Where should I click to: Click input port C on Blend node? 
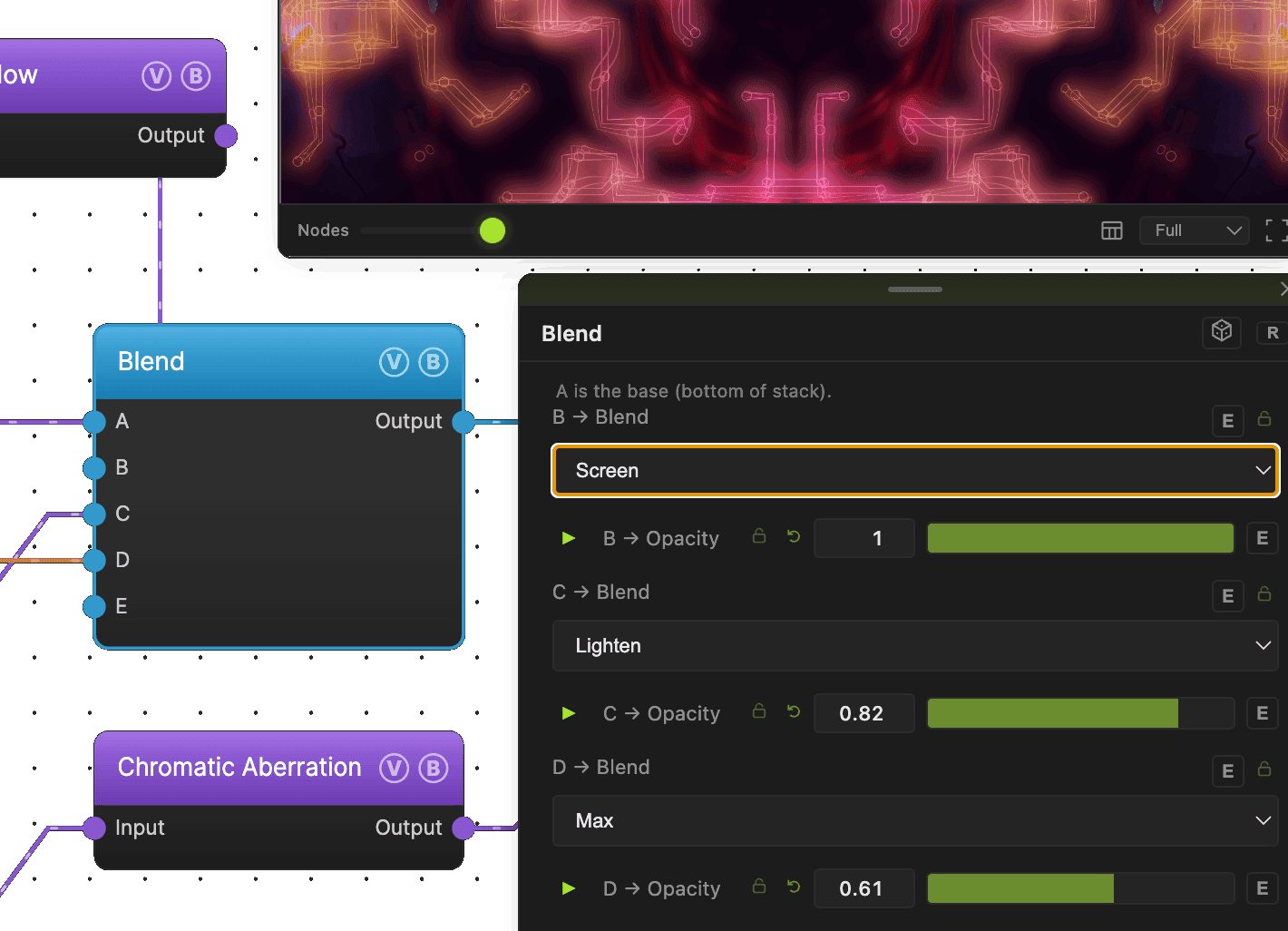point(94,514)
